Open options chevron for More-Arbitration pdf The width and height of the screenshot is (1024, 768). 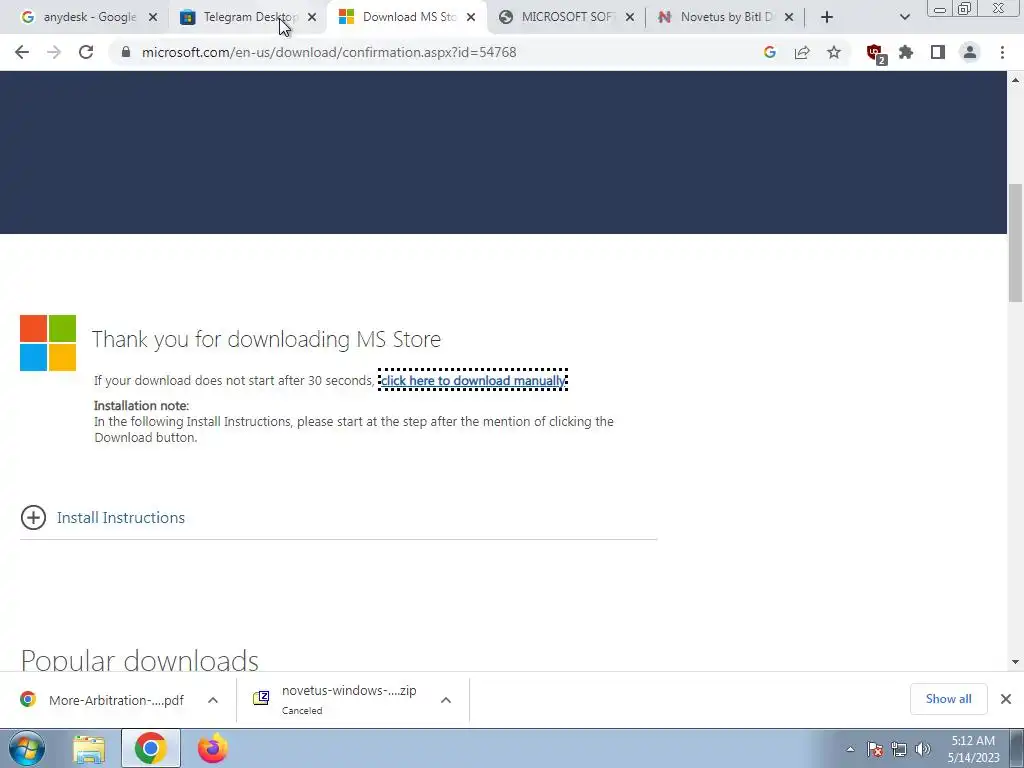(213, 700)
